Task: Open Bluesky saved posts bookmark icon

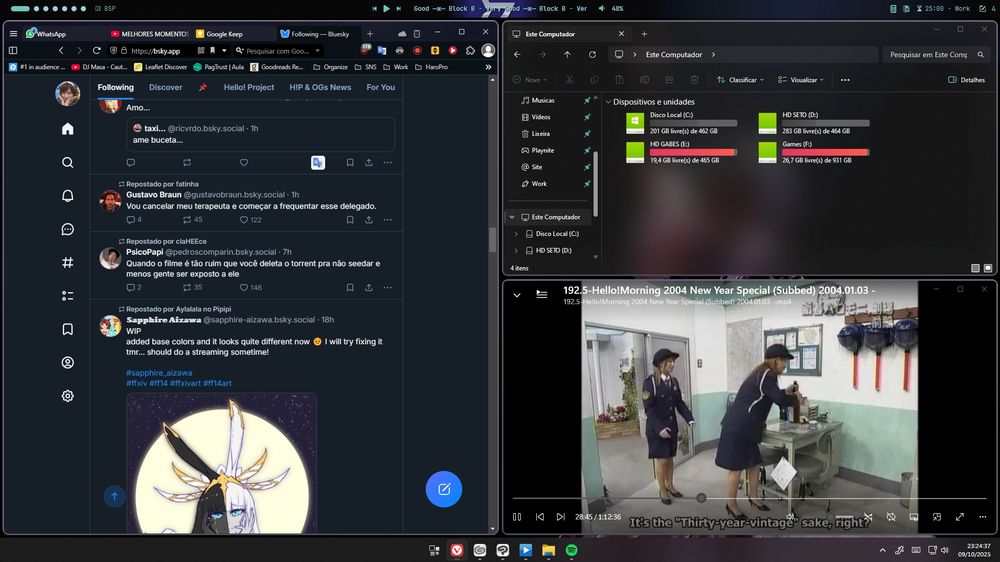Action: coord(68,329)
